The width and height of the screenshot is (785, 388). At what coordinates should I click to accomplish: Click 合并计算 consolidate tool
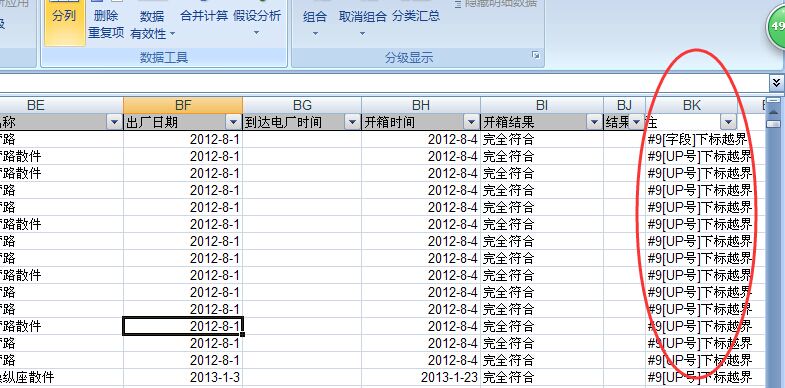point(204,17)
